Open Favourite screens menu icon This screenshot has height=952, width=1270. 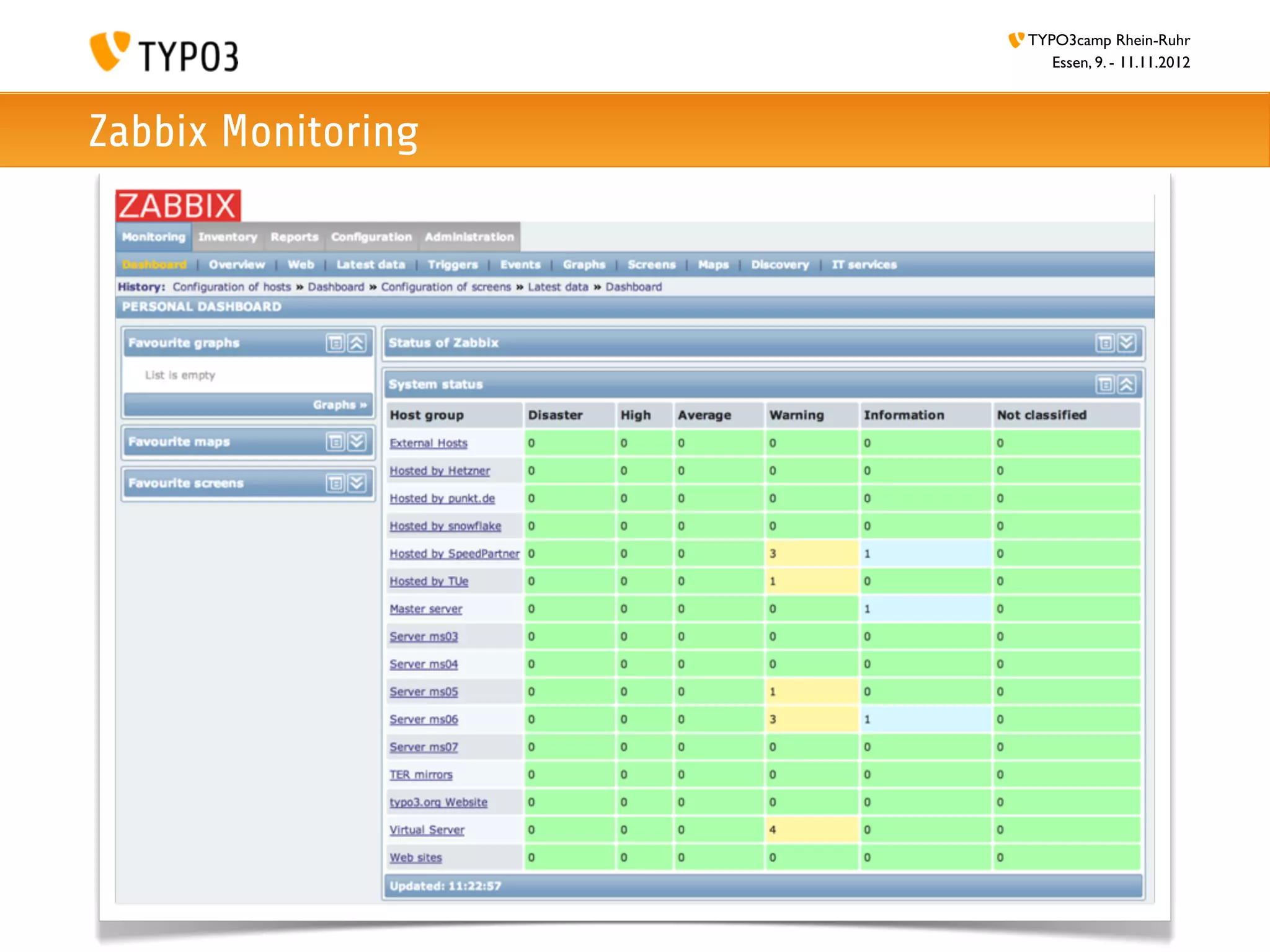pos(335,483)
